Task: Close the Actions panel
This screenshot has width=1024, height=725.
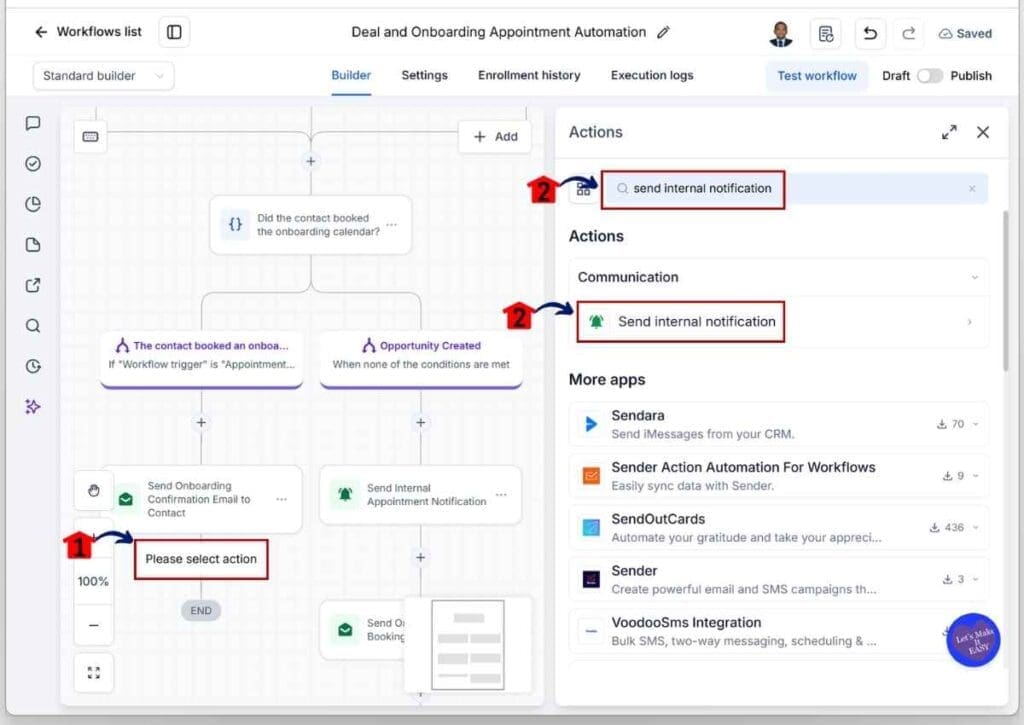Action: [x=983, y=133]
